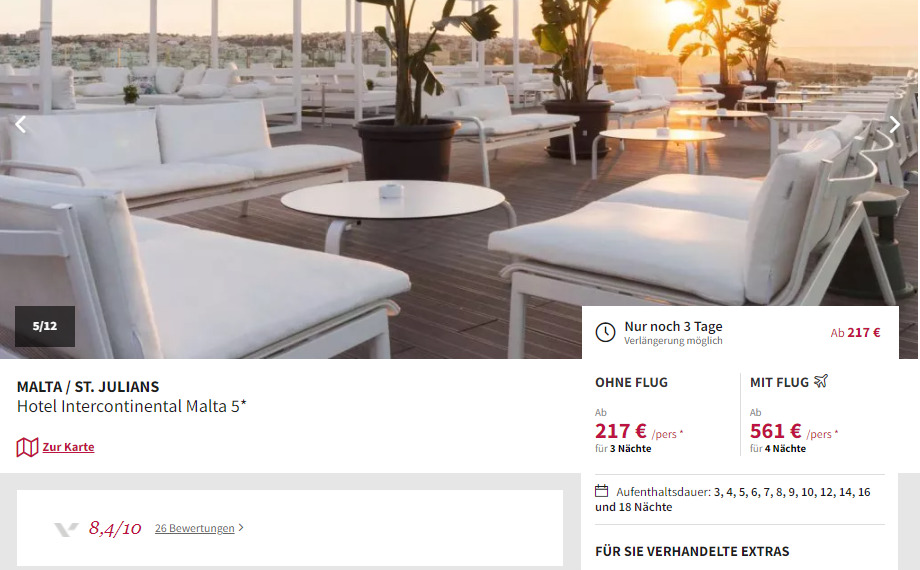Viewport: 920px width, 570px height.
Task: Click the 5/12 photo counter badge
Action: click(45, 326)
